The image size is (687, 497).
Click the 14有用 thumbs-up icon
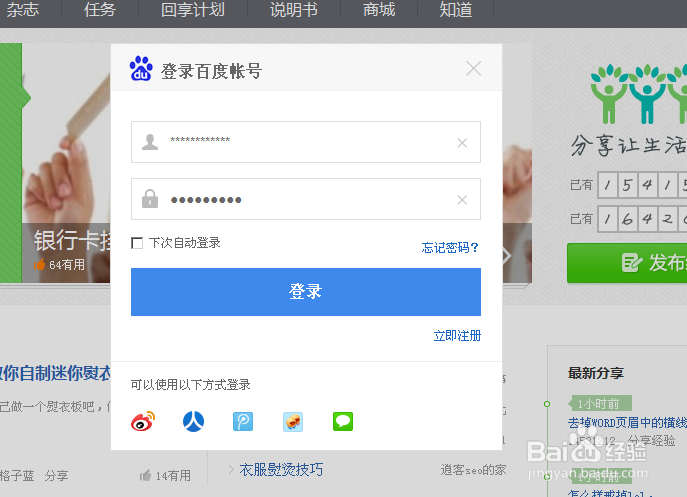coord(145,475)
